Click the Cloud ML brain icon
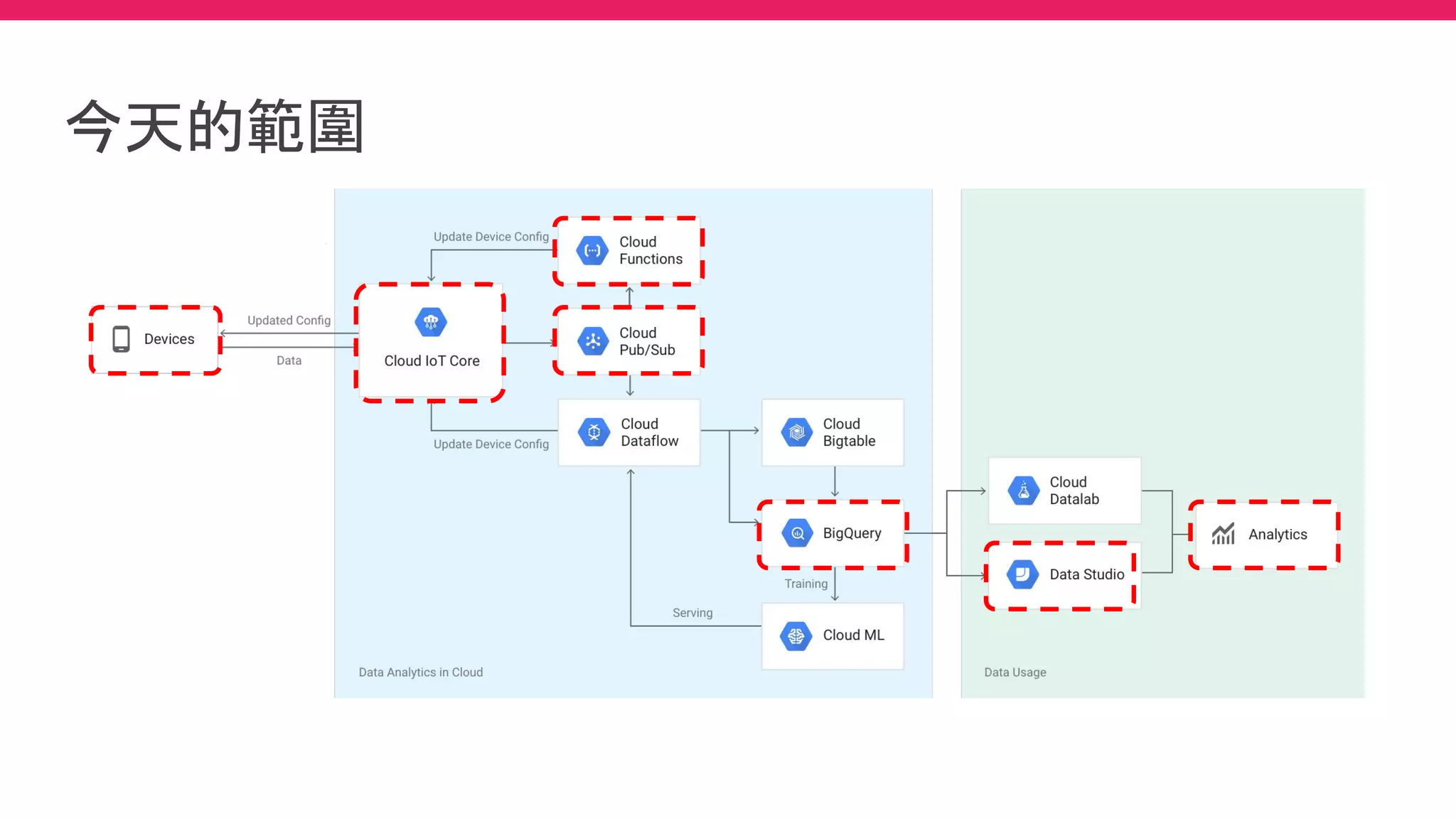Screen dimensions: 1456x819 coord(796,636)
